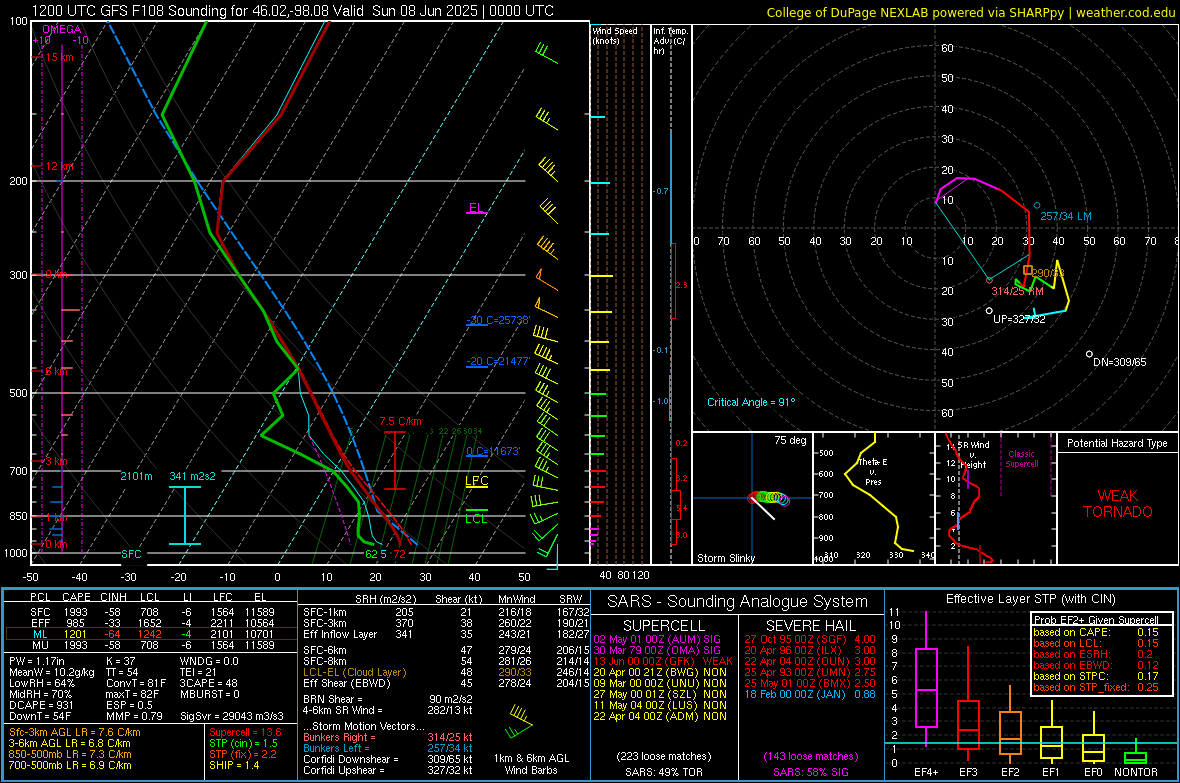The image size is (1180, 783).
Task: Click the orange mean wind square on hodograph
Action: pos(1028,270)
